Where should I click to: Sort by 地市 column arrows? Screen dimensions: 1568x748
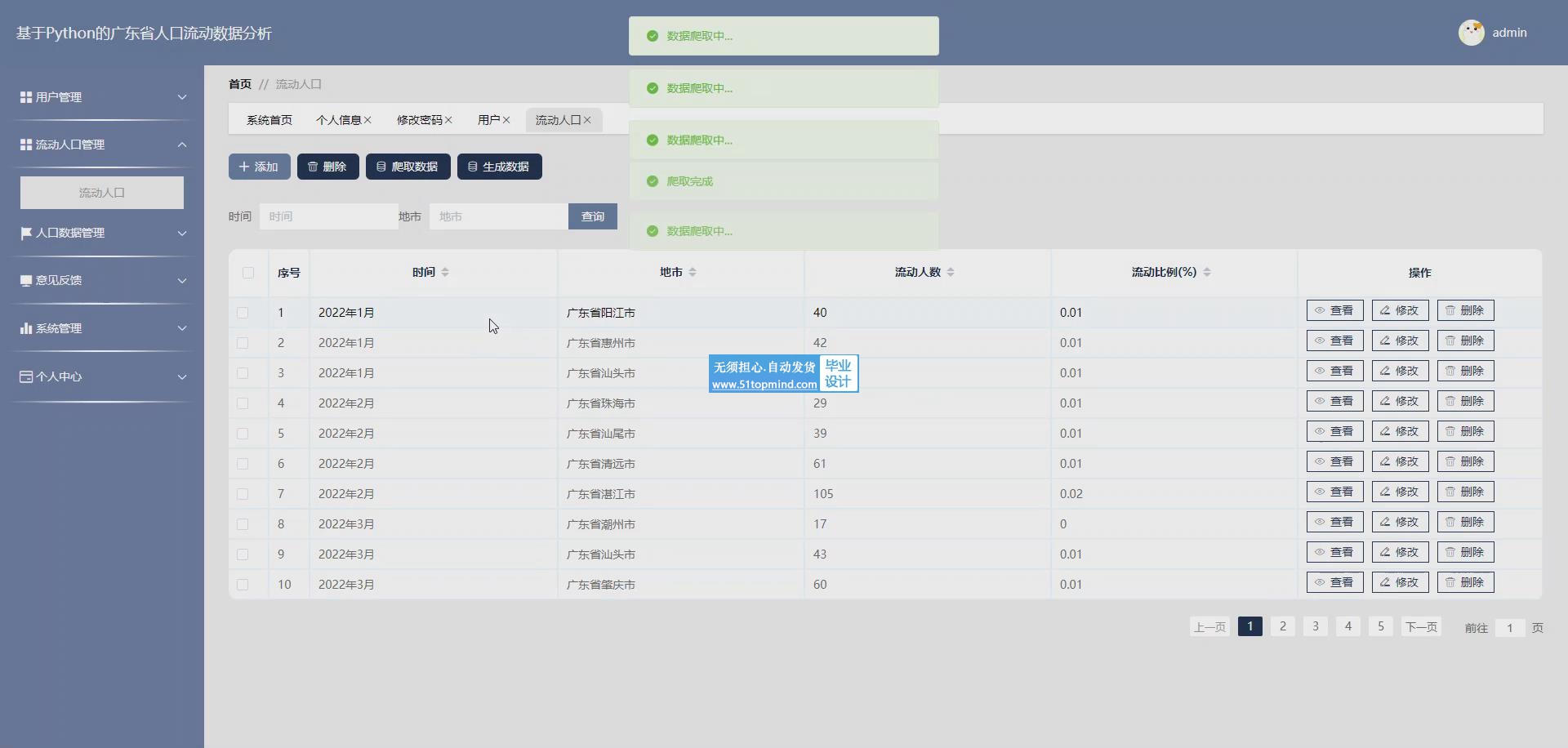click(x=693, y=272)
